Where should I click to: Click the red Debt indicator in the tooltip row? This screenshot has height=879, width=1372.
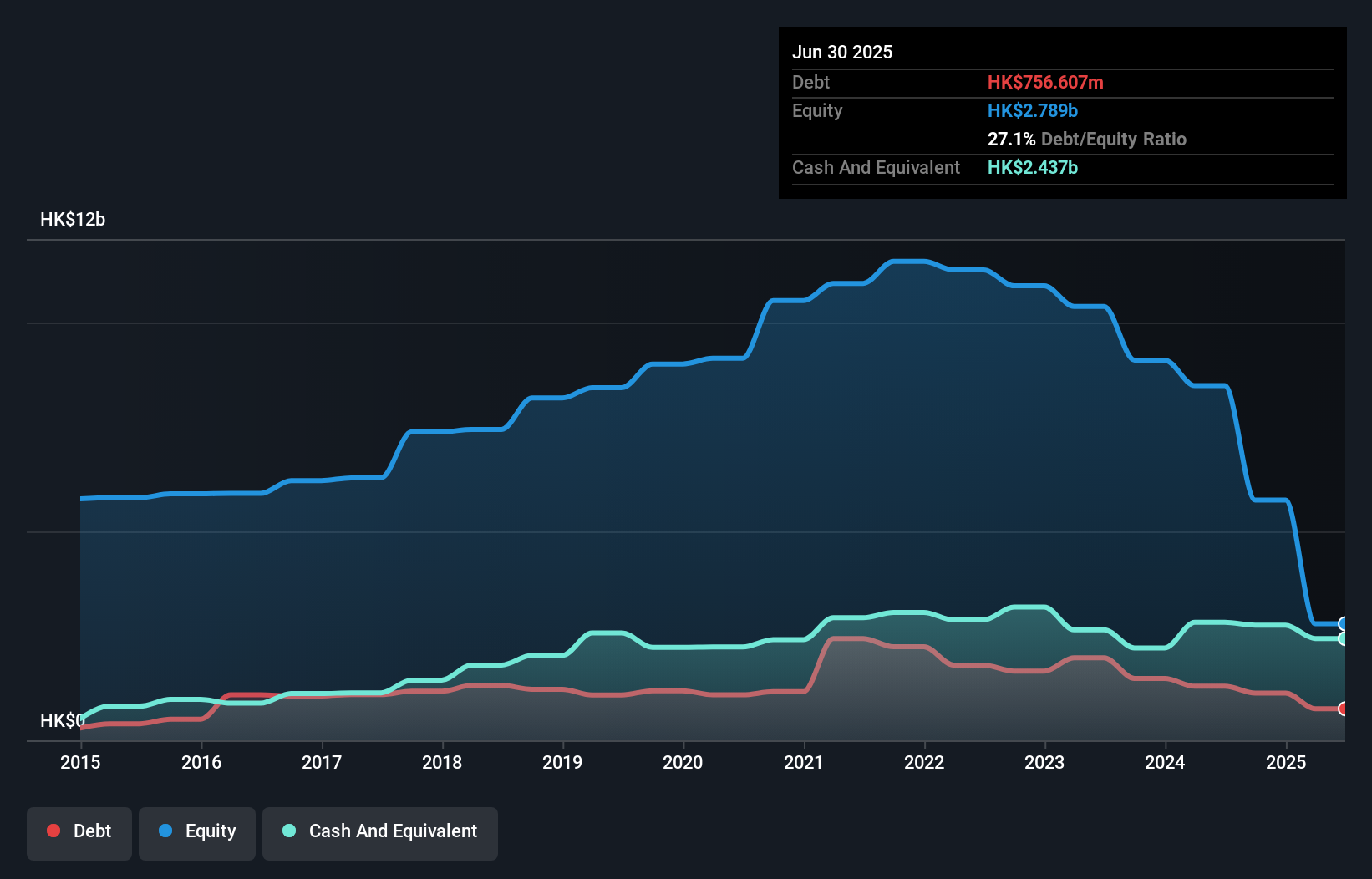coord(1045,82)
